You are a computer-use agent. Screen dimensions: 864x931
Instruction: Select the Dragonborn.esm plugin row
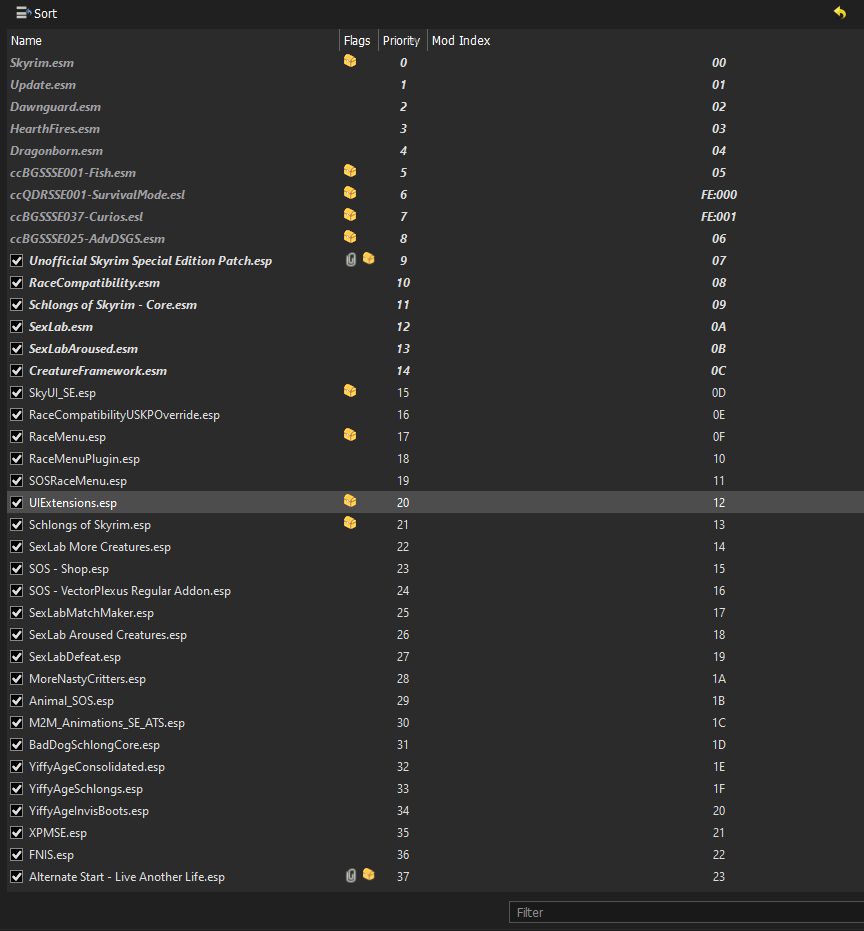coord(435,150)
